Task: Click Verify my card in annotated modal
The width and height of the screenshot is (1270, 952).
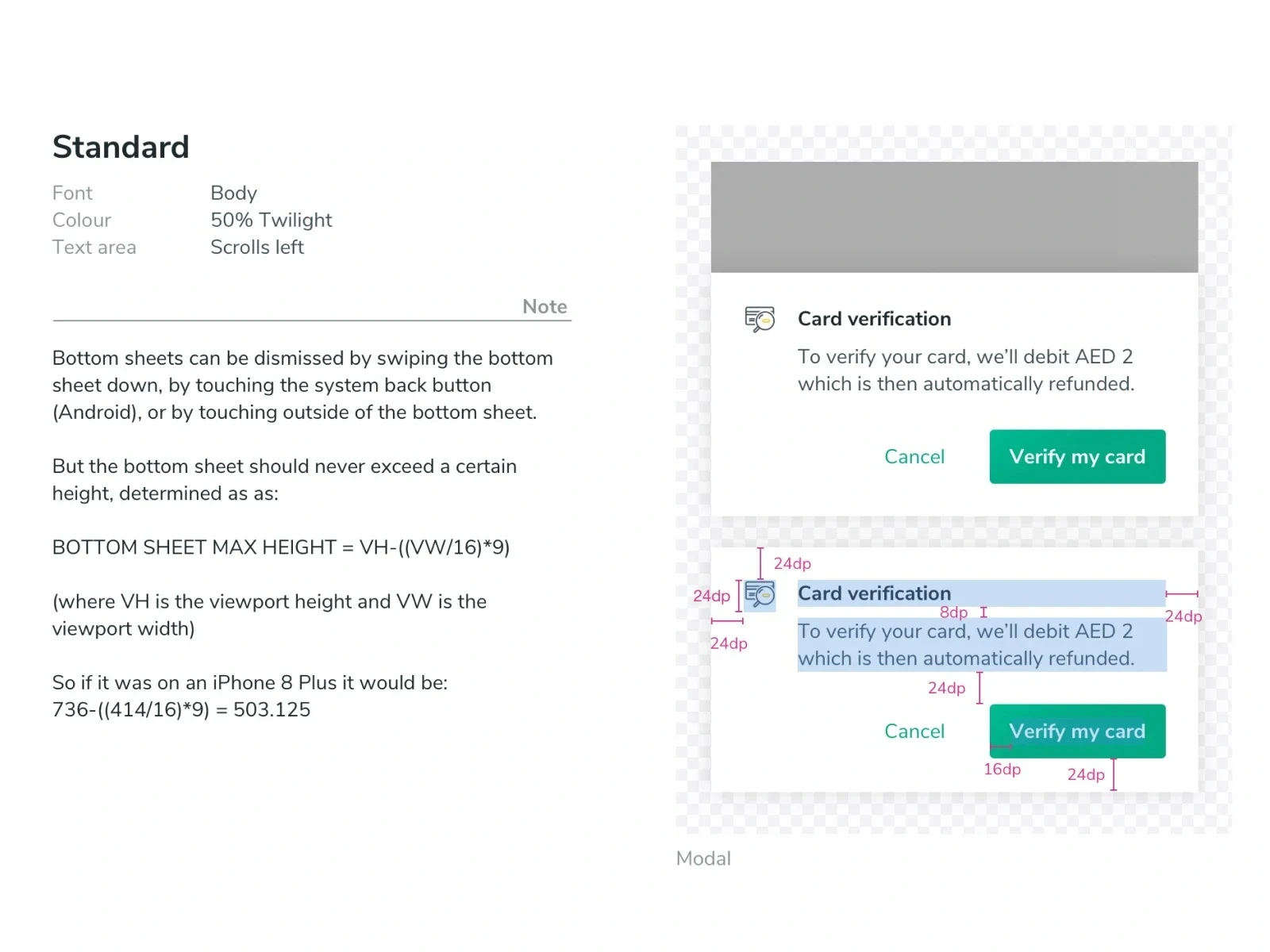Action: click(x=1077, y=731)
